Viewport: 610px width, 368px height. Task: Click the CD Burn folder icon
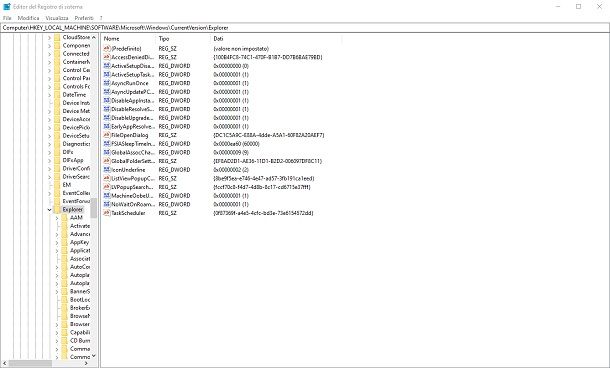tap(65, 340)
